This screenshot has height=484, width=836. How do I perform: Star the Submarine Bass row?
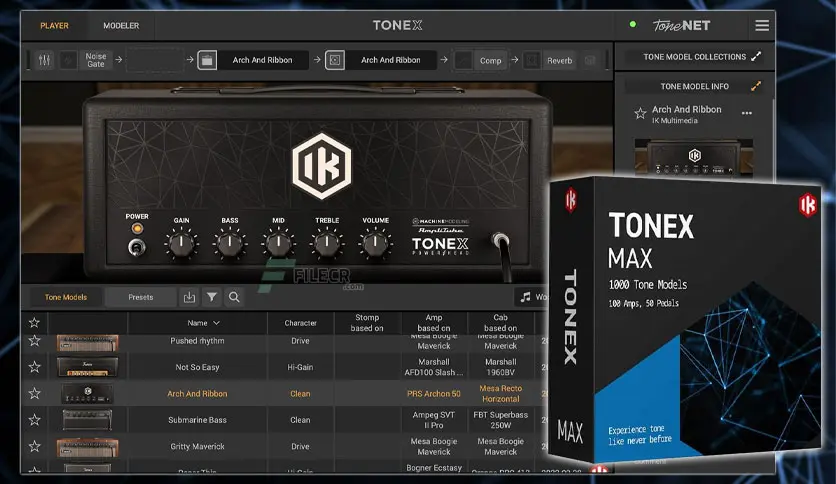coord(34,420)
